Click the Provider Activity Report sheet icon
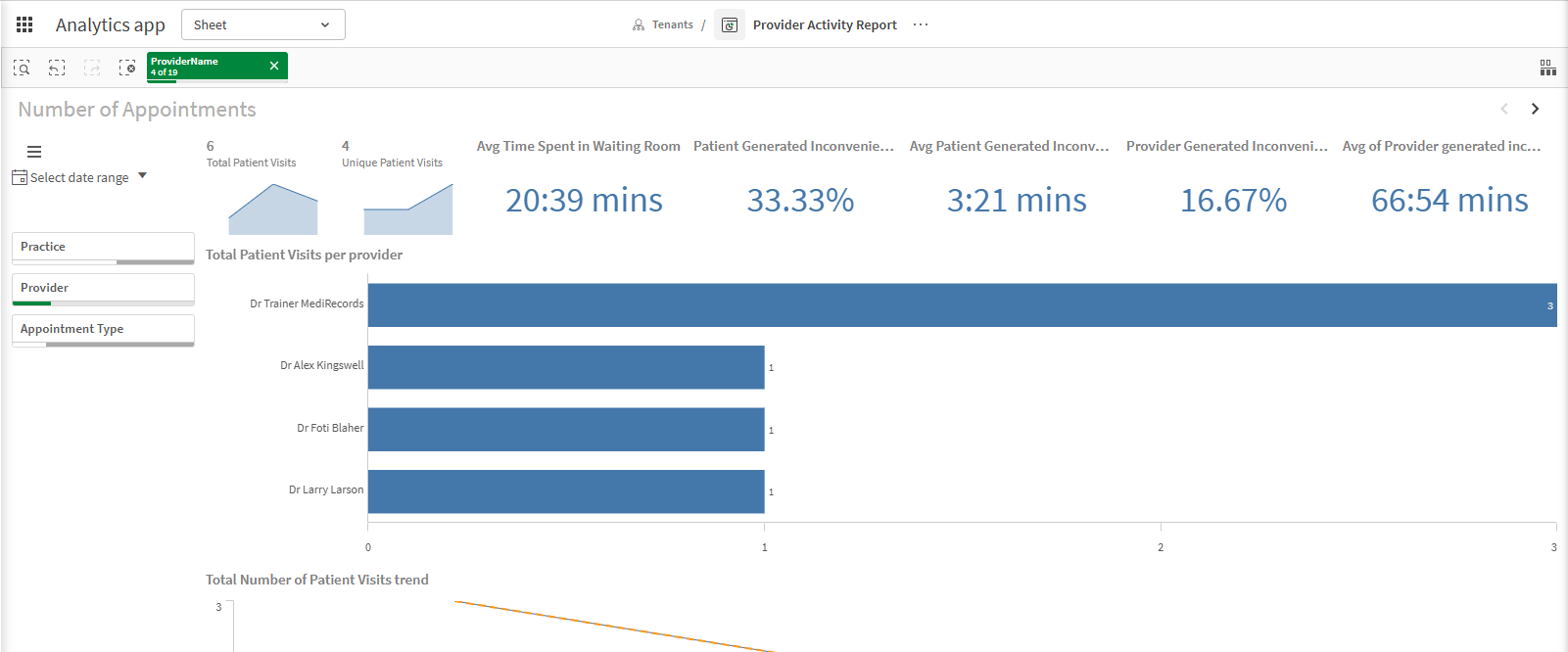 (730, 24)
